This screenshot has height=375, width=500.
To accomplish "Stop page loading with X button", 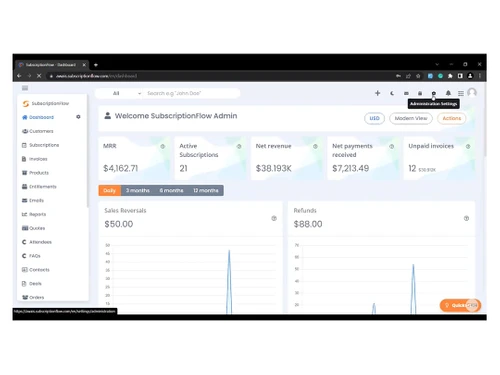I will tap(39, 76).
